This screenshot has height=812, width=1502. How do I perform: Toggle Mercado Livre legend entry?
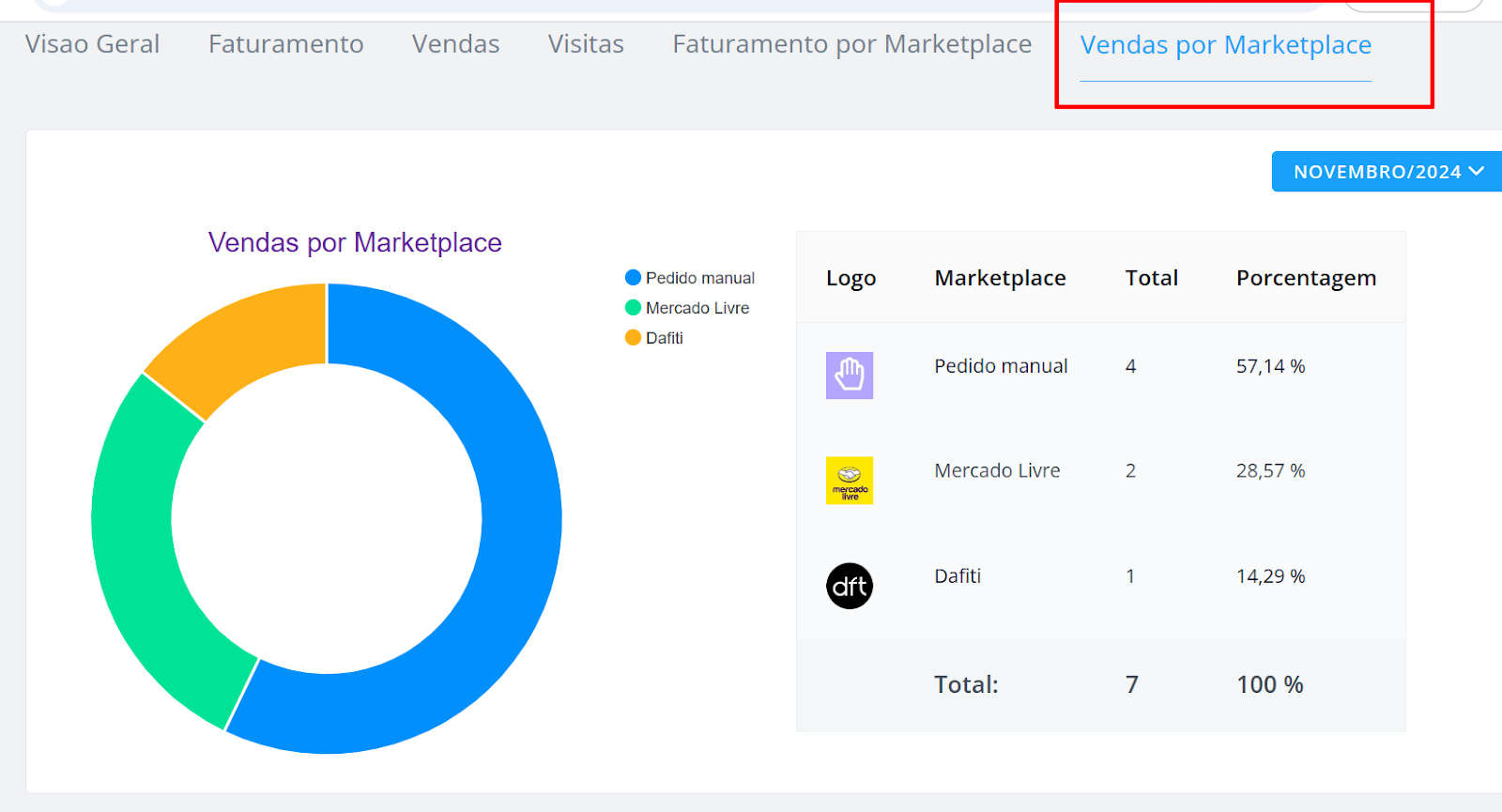pyautogui.click(x=687, y=308)
